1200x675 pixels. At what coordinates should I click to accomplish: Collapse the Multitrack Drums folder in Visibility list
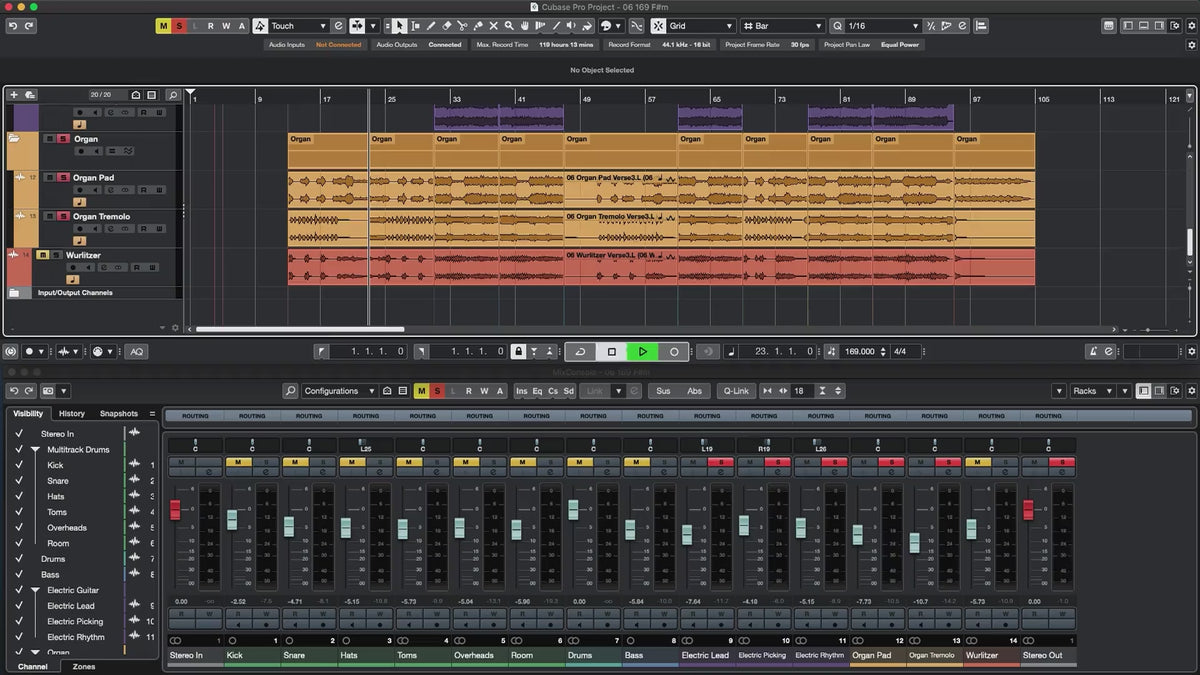[x=35, y=450]
